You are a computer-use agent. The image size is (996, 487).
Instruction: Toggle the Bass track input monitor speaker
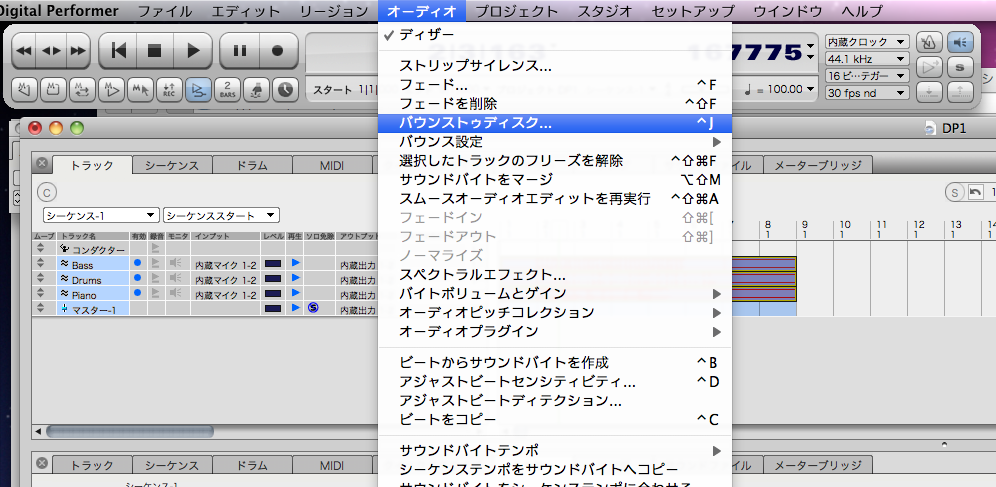coord(176,262)
